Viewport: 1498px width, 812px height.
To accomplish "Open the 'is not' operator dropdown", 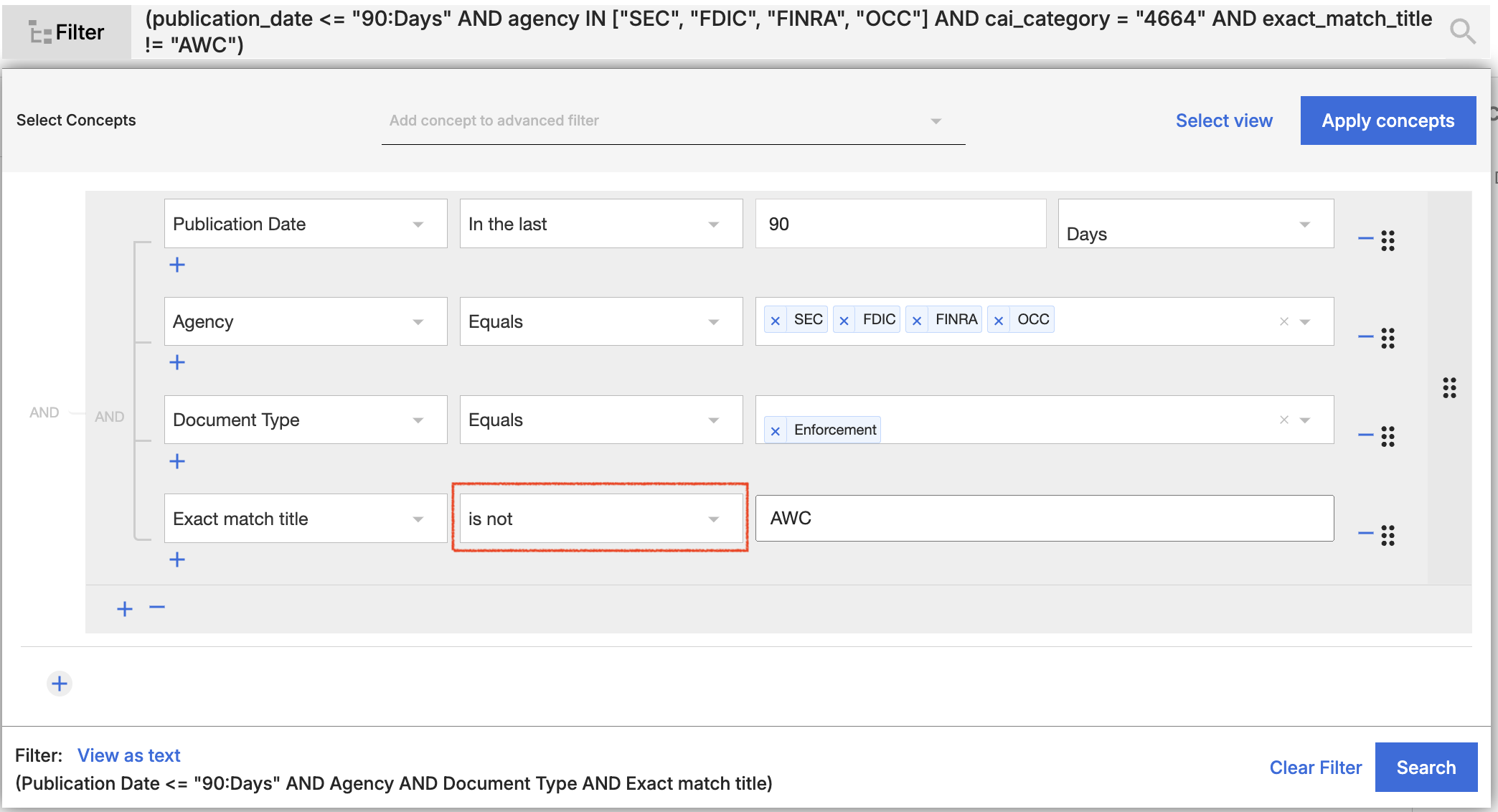I will point(600,519).
